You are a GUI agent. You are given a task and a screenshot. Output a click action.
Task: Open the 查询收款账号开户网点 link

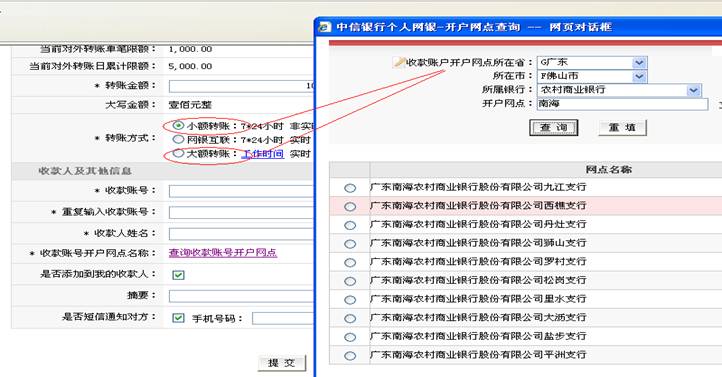(x=223, y=253)
